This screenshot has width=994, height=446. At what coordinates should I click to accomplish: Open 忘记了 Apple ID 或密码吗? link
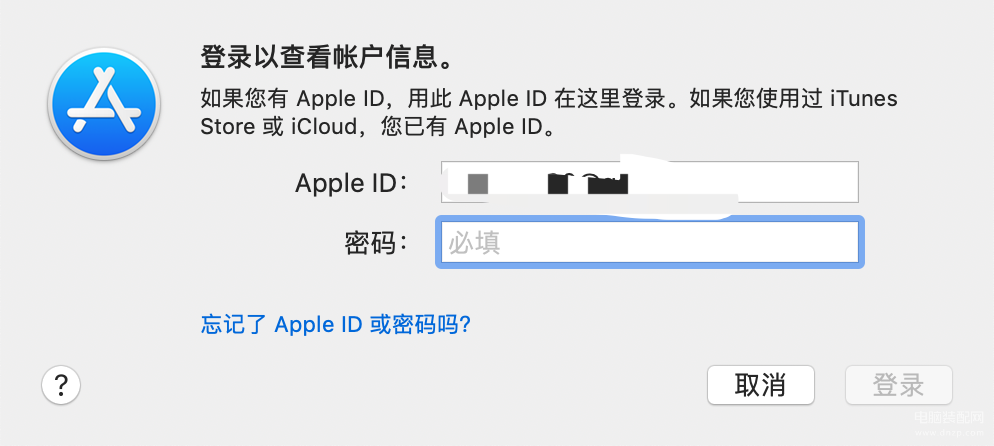(x=335, y=324)
